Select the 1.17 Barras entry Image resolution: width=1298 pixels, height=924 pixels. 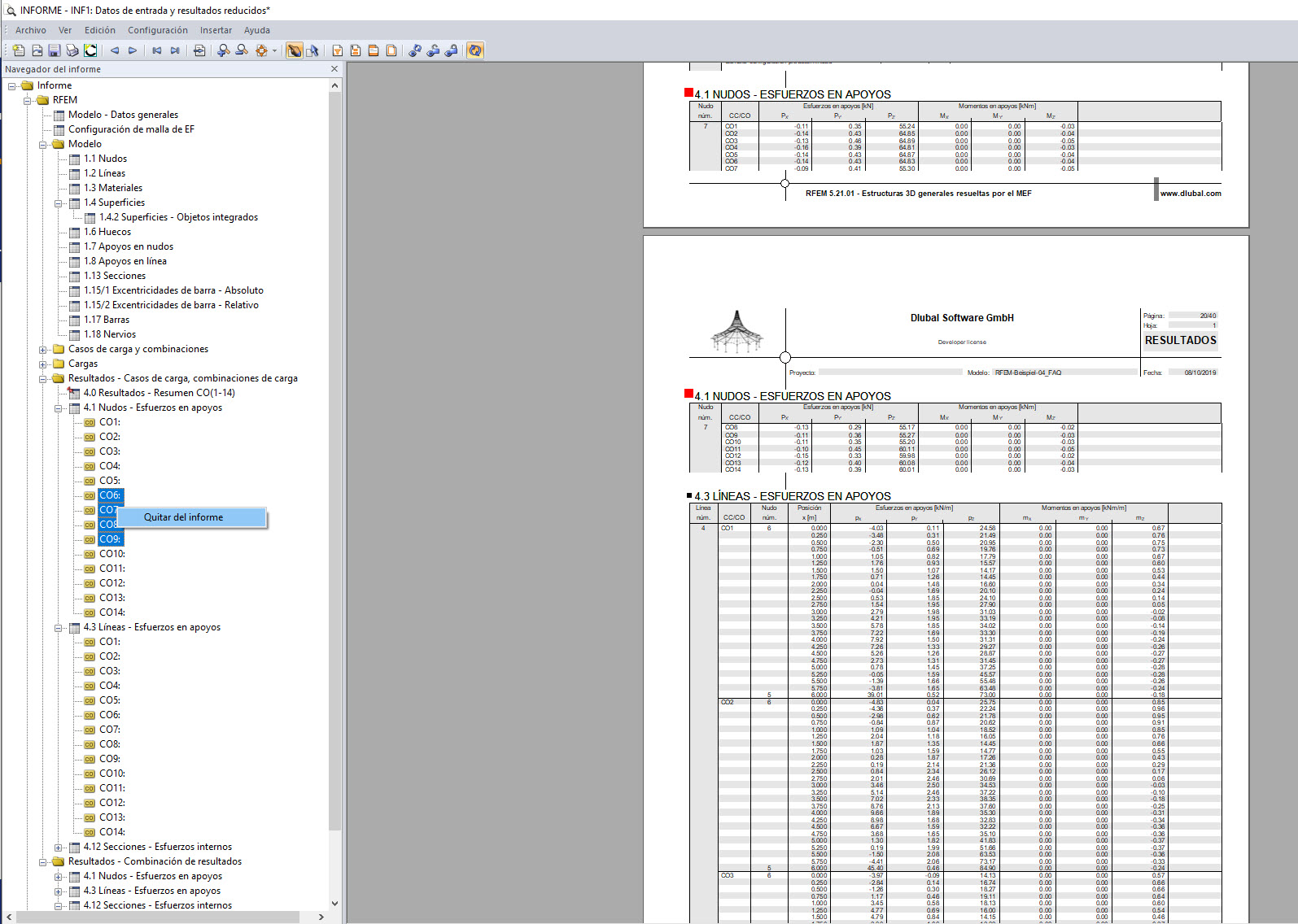pyautogui.click(x=107, y=320)
